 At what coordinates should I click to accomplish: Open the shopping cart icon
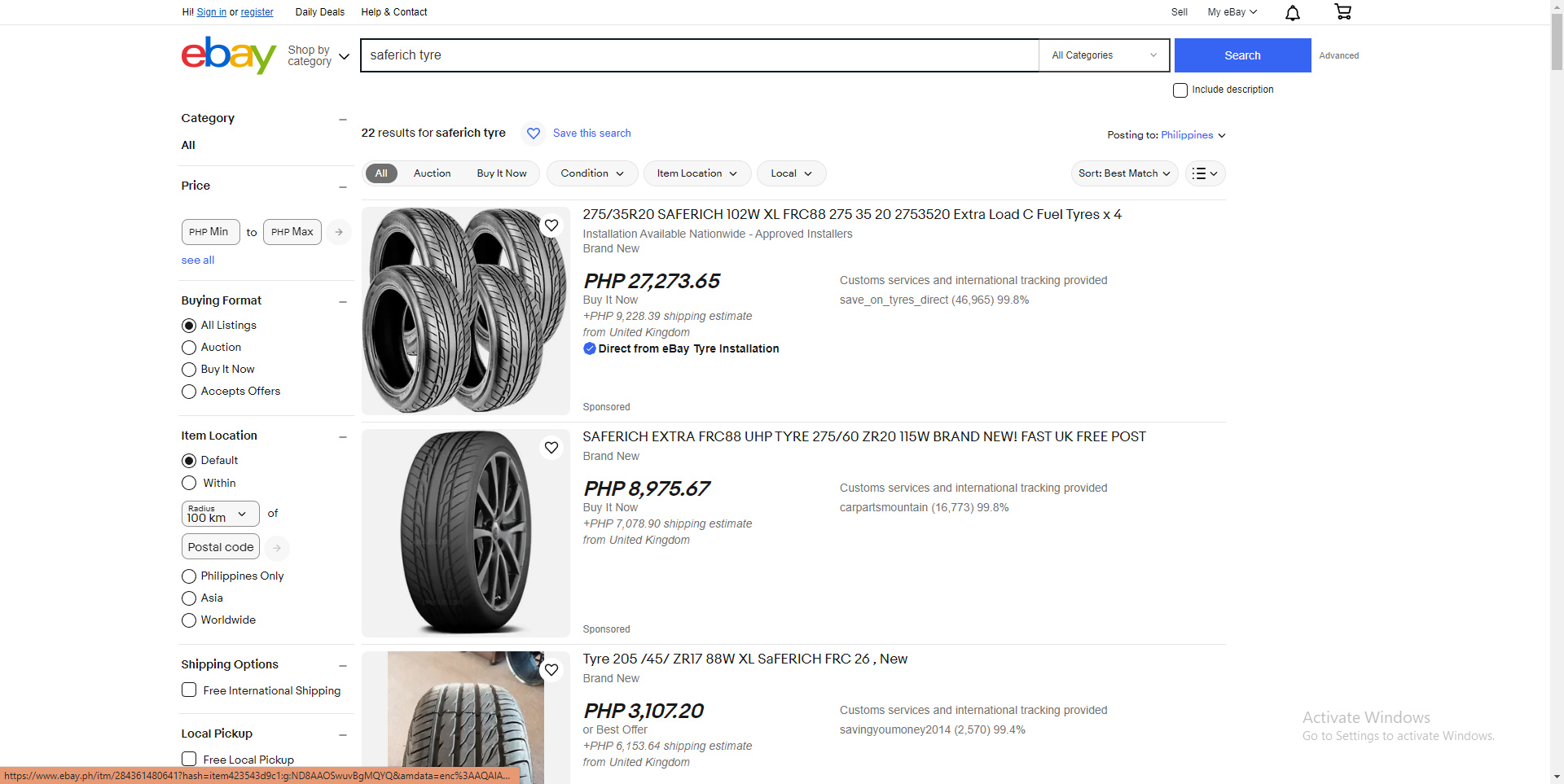click(1343, 11)
